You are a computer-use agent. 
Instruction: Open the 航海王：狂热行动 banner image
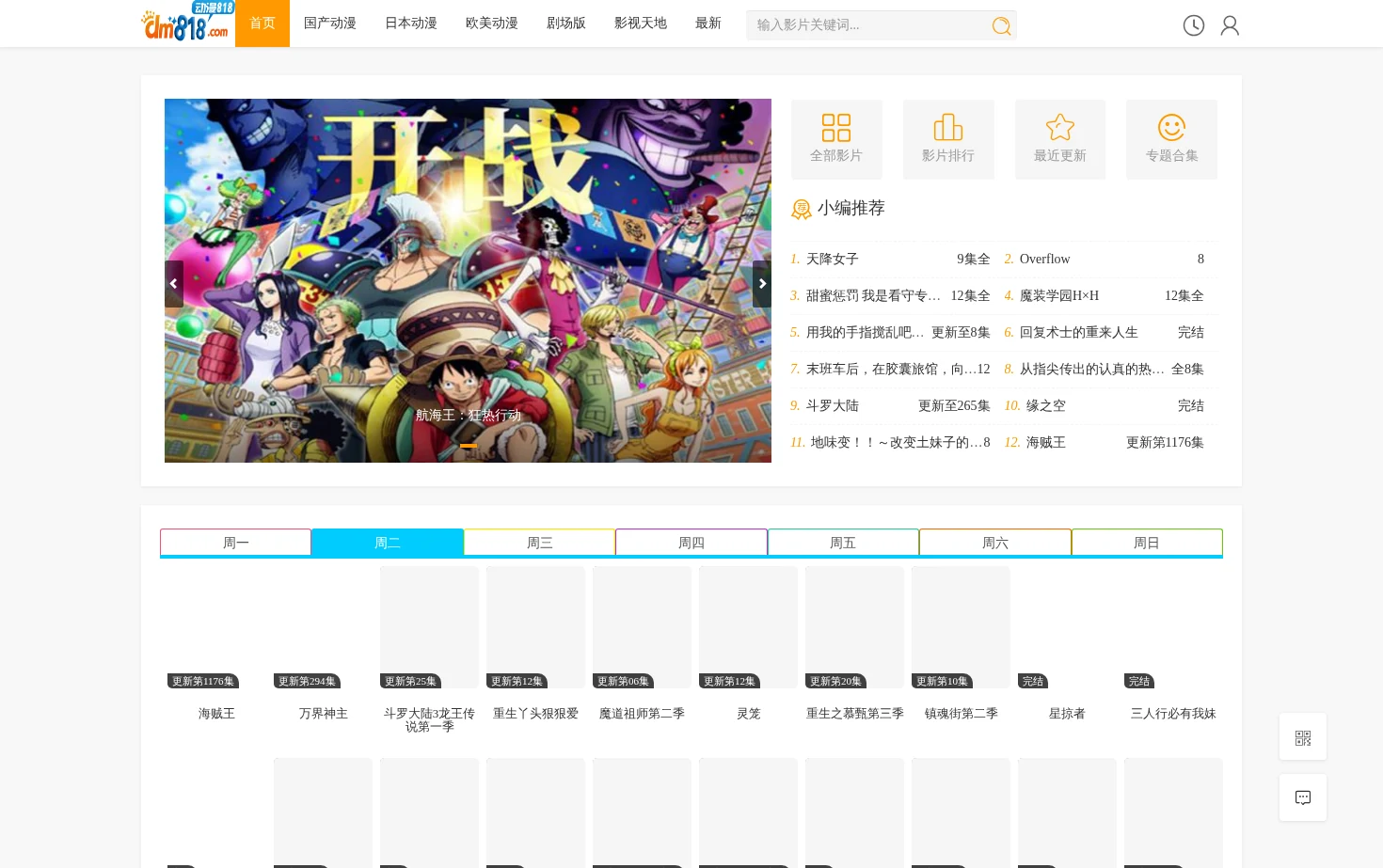(x=468, y=280)
